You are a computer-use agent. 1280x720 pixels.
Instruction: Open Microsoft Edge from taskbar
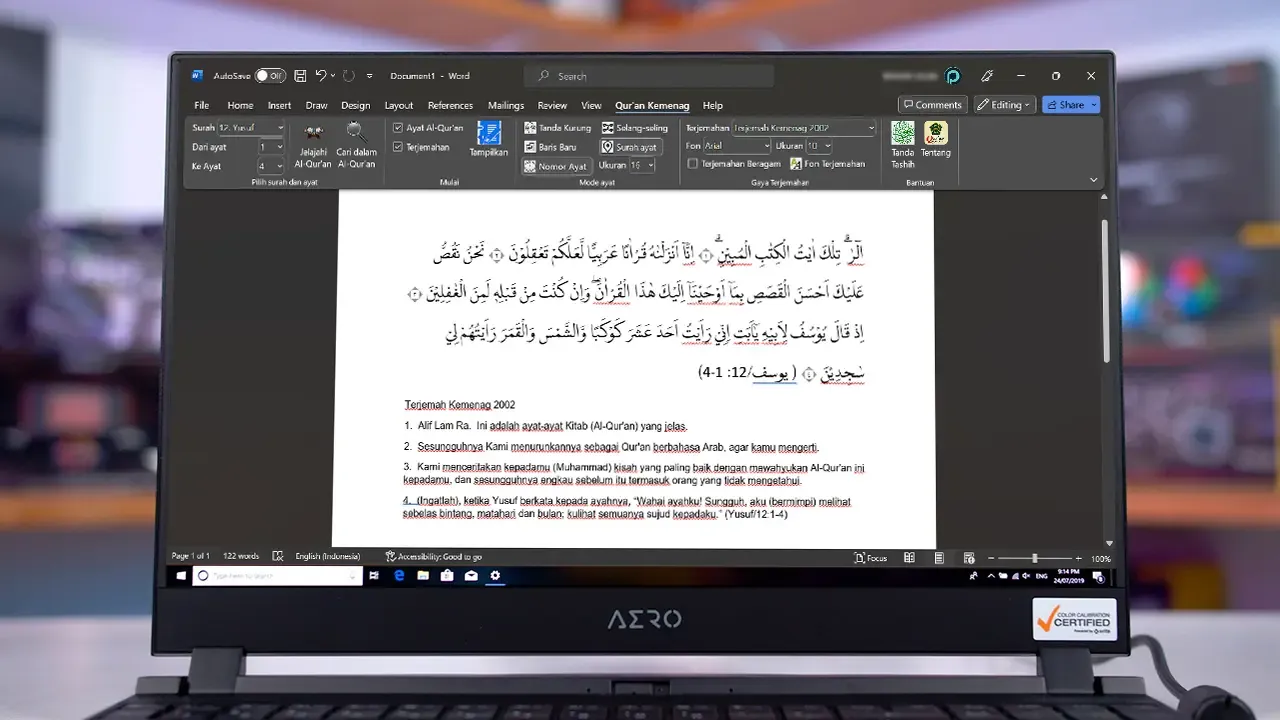[398, 576]
